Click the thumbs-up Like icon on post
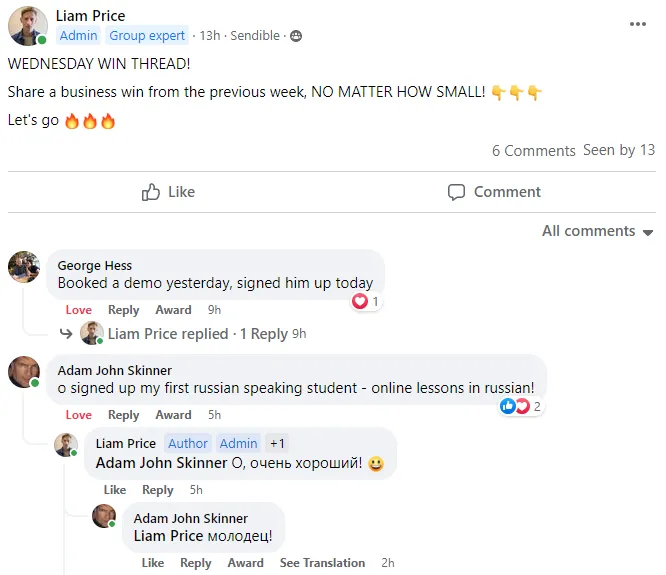This screenshot has width=666, height=575. (152, 192)
